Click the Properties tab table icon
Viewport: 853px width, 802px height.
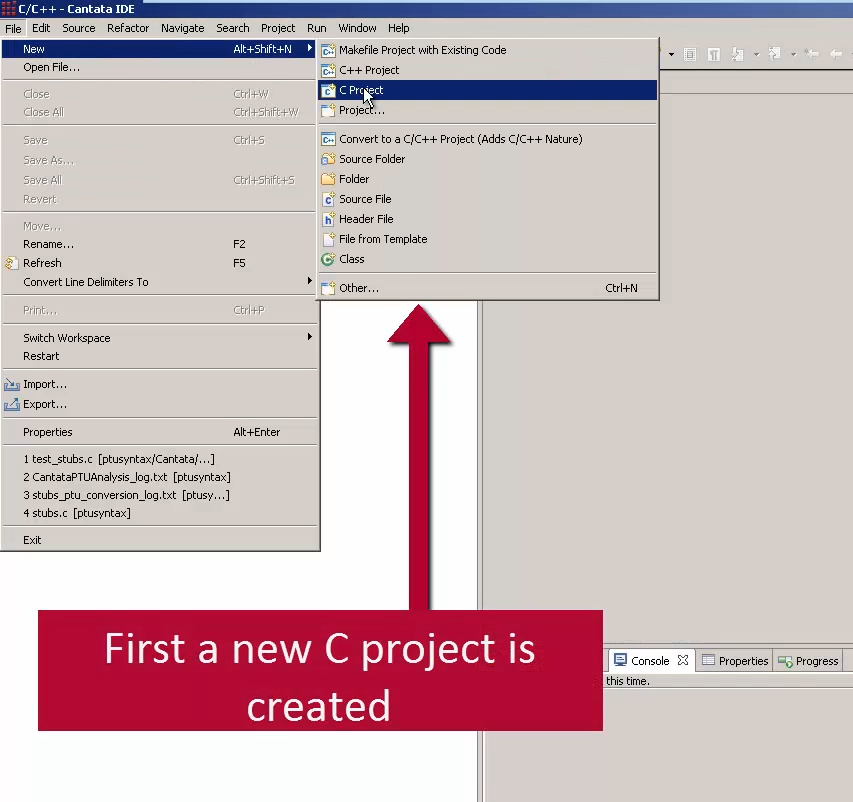tap(708, 661)
